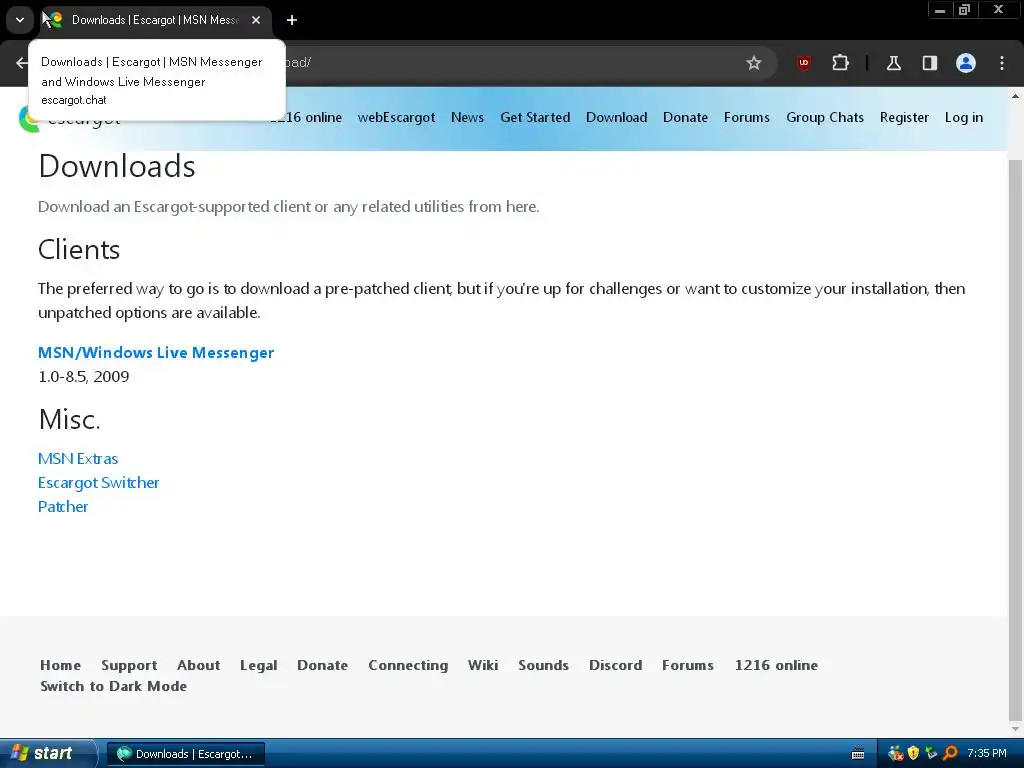Open the MSN Extras link
The width and height of the screenshot is (1024, 768).
tap(78, 459)
